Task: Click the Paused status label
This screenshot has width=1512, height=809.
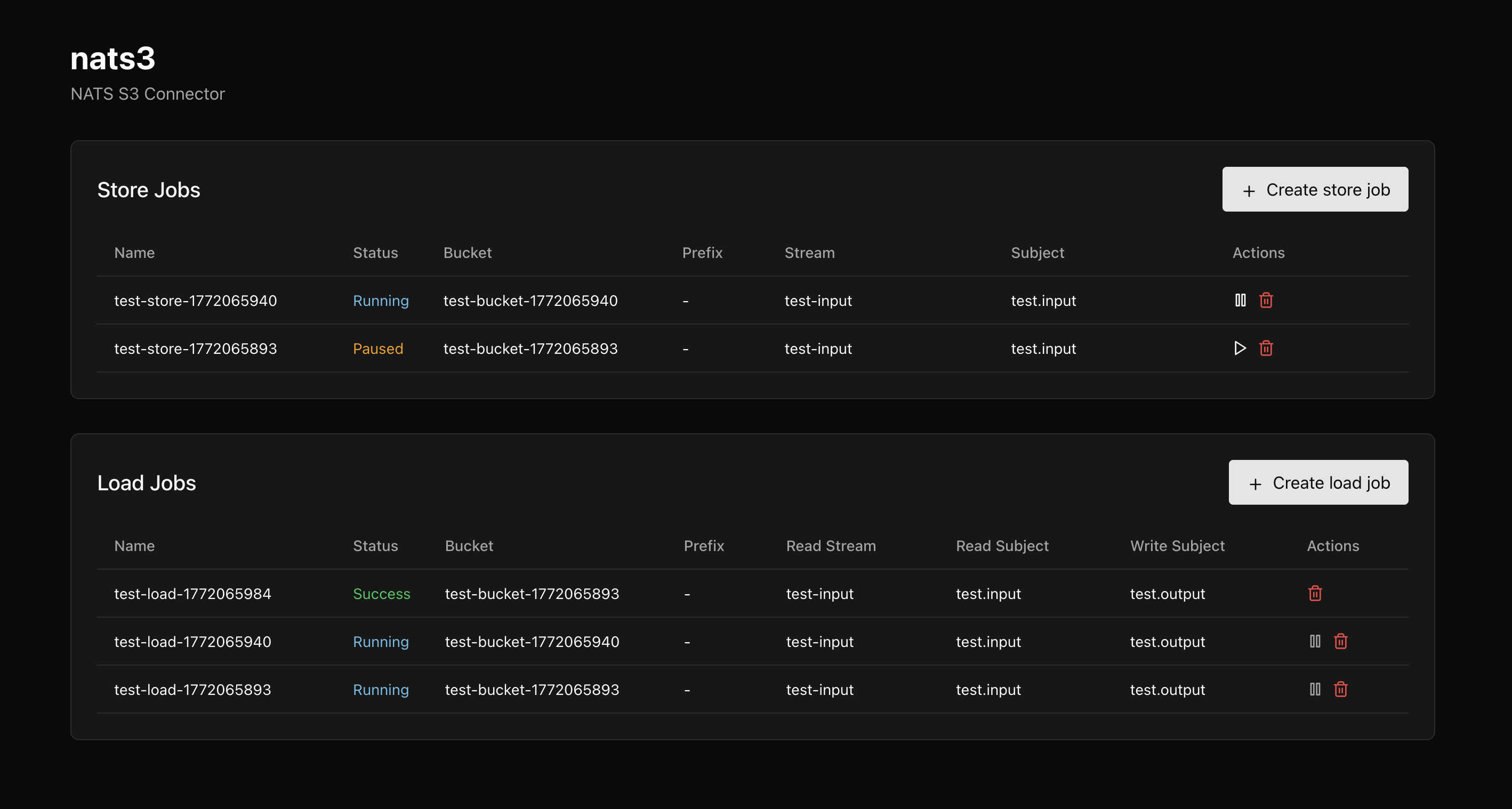Action: click(378, 349)
